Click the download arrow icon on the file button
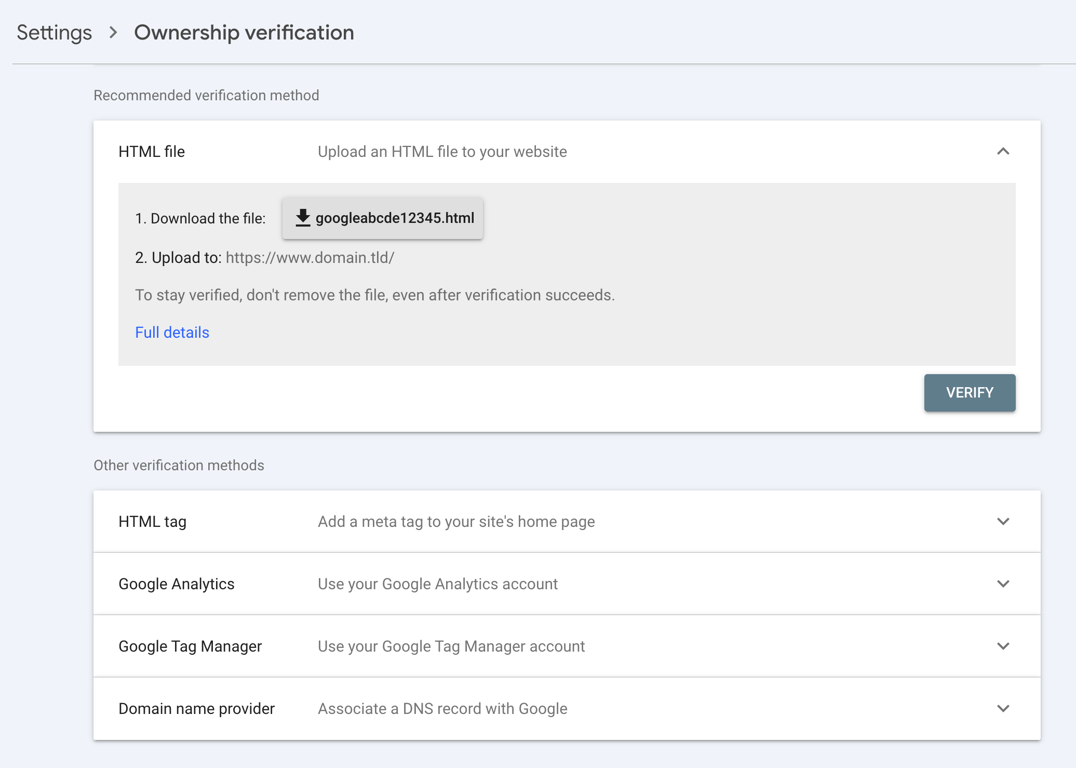Image resolution: width=1076 pixels, height=768 pixels. click(302, 217)
